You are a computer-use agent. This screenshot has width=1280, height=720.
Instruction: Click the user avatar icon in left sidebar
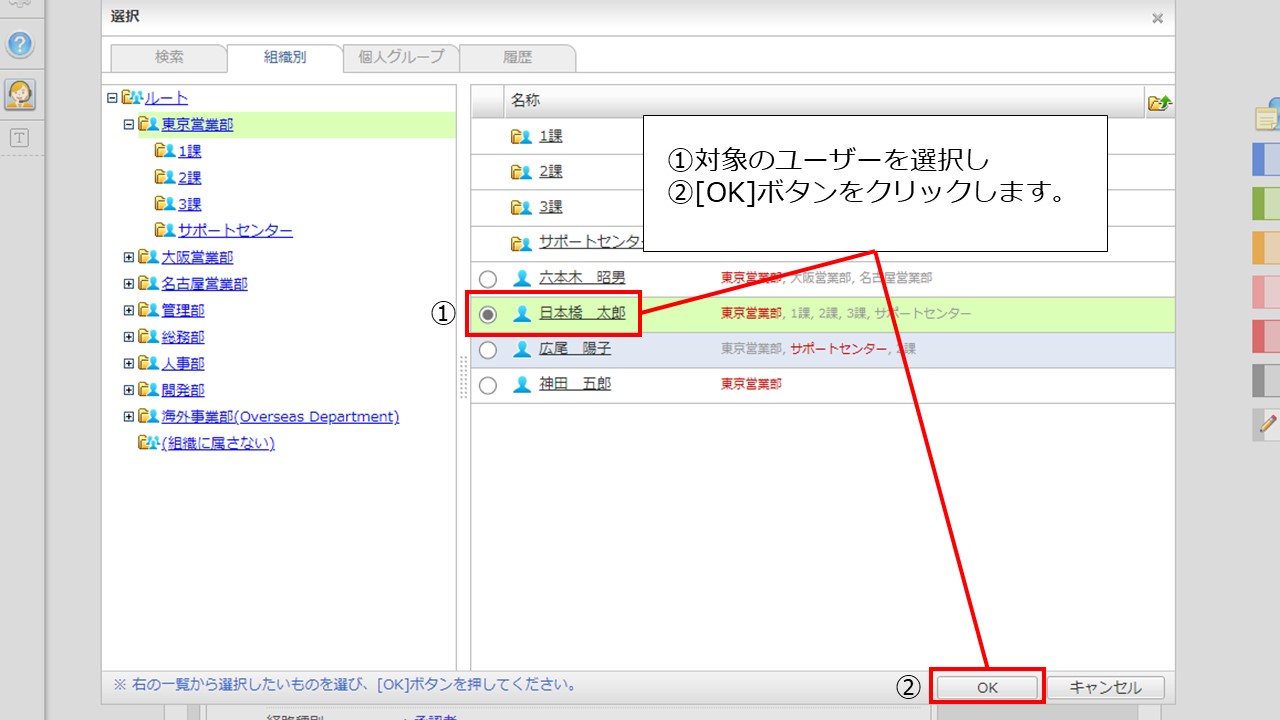[20, 94]
